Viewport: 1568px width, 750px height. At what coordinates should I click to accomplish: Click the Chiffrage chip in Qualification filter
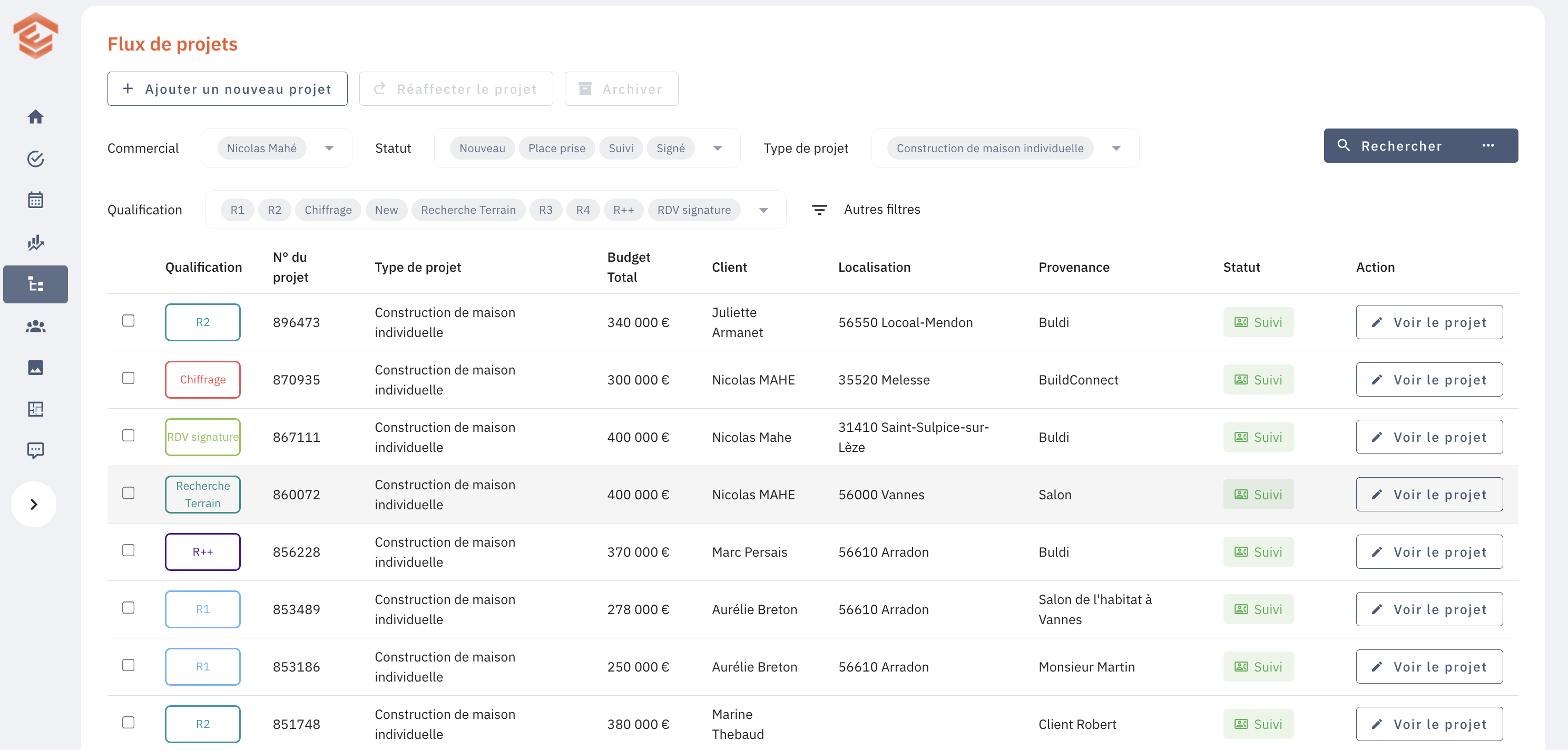(328, 210)
